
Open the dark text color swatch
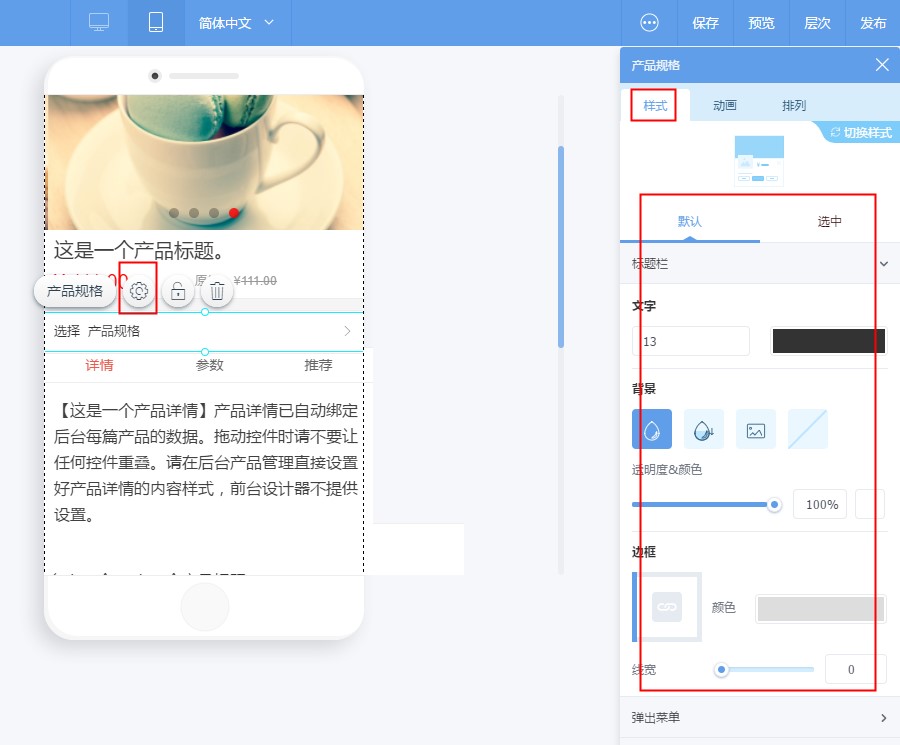(829, 341)
